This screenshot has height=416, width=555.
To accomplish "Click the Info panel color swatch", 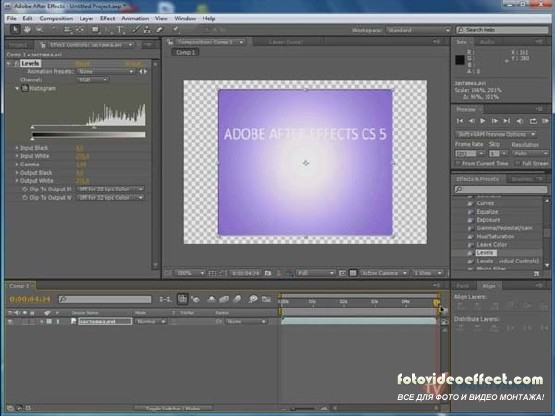I will pyautogui.click(x=459, y=60).
